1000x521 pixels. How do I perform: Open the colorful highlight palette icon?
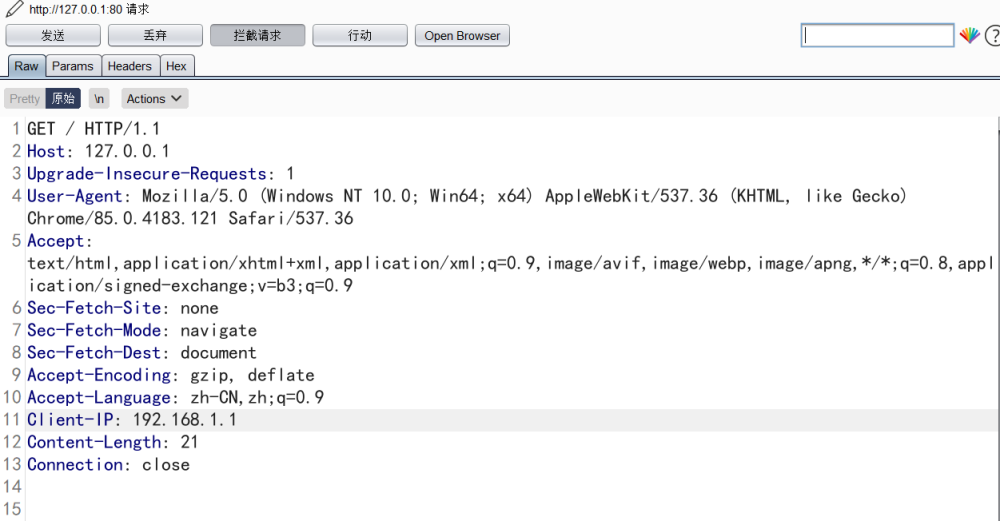click(969, 36)
